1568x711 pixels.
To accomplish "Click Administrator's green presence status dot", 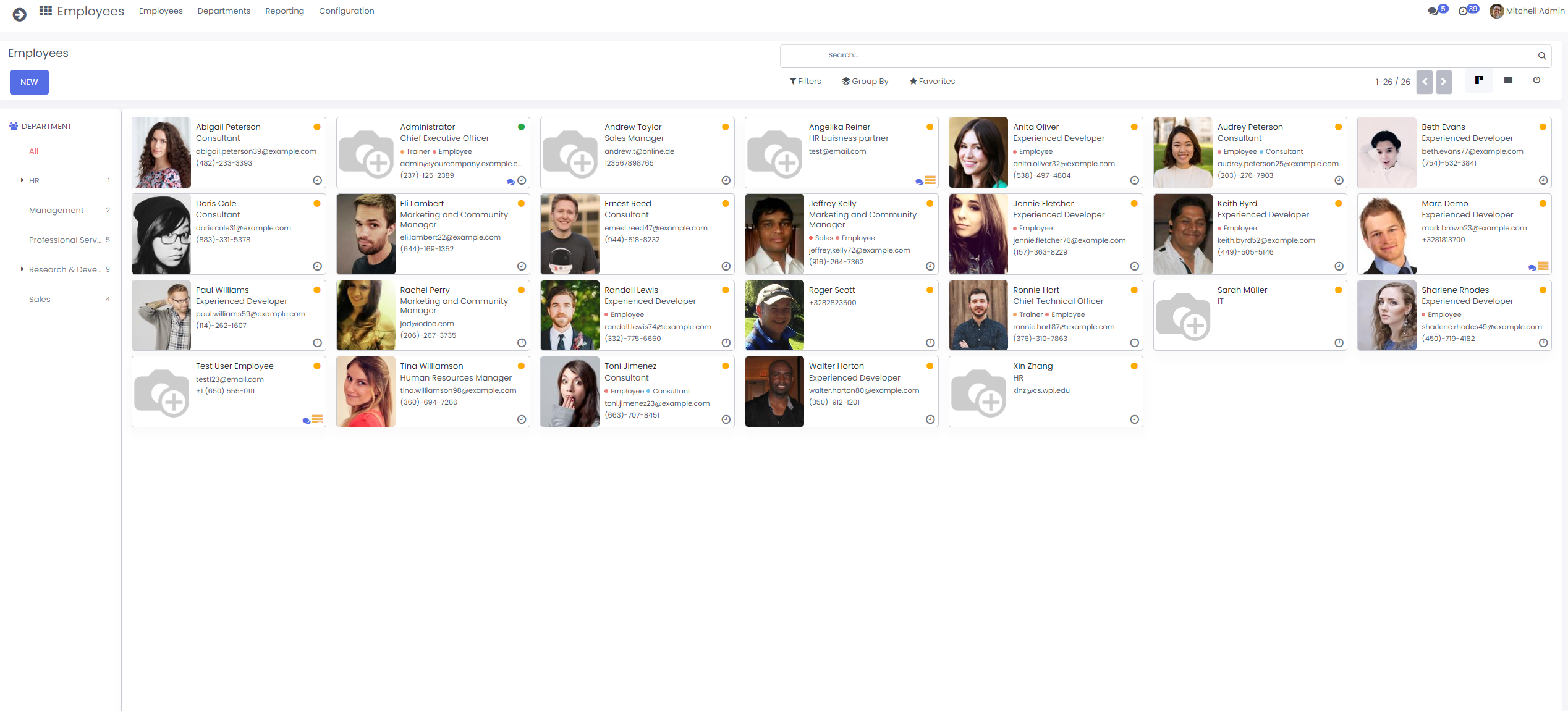I will click(521, 127).
